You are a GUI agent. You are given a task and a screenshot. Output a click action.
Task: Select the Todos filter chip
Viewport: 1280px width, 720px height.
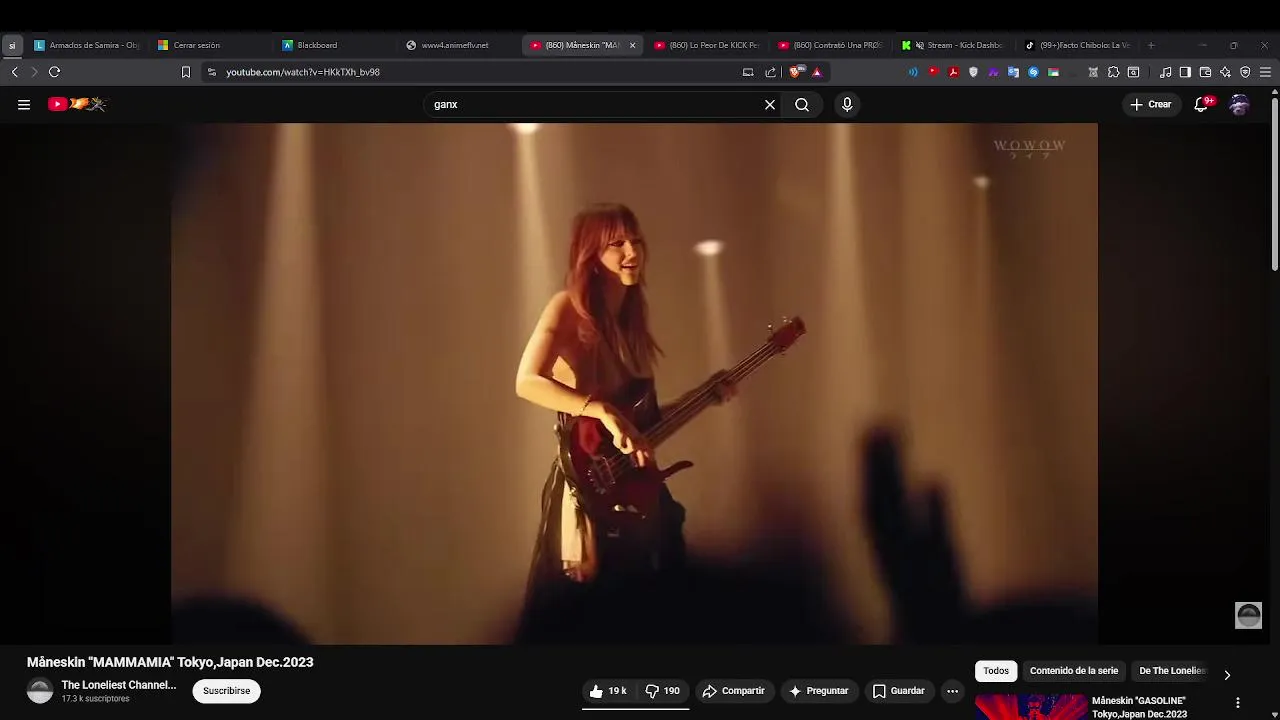point(996,671)
